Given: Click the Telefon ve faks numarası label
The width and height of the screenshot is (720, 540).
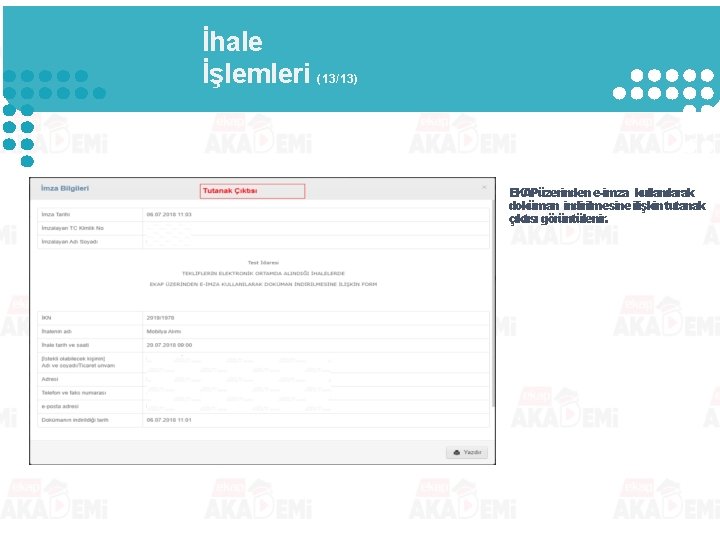Looking at the screenshot, I should click(x=73, y=393).
